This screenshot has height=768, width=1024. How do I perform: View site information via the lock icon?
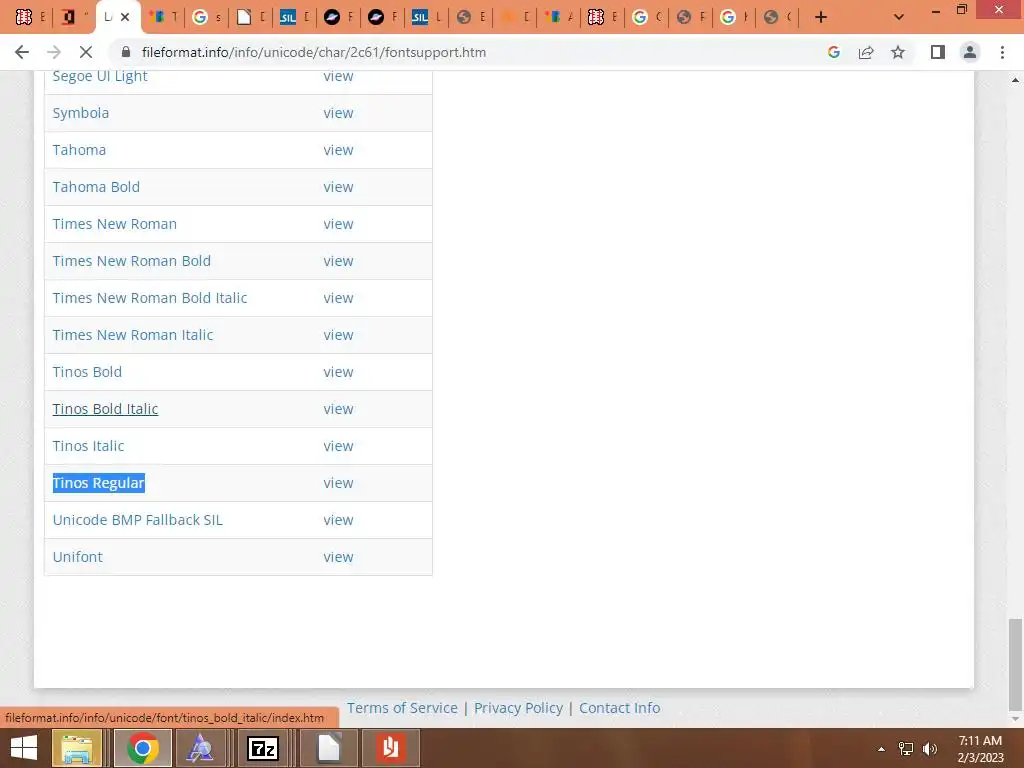(x=127, y=52)
